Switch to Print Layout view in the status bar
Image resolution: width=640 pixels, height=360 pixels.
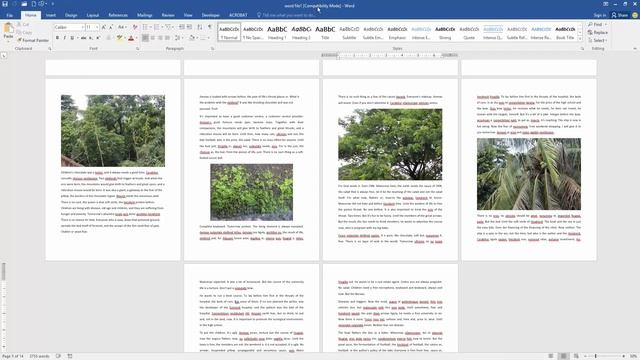click(x=564, y=356)
